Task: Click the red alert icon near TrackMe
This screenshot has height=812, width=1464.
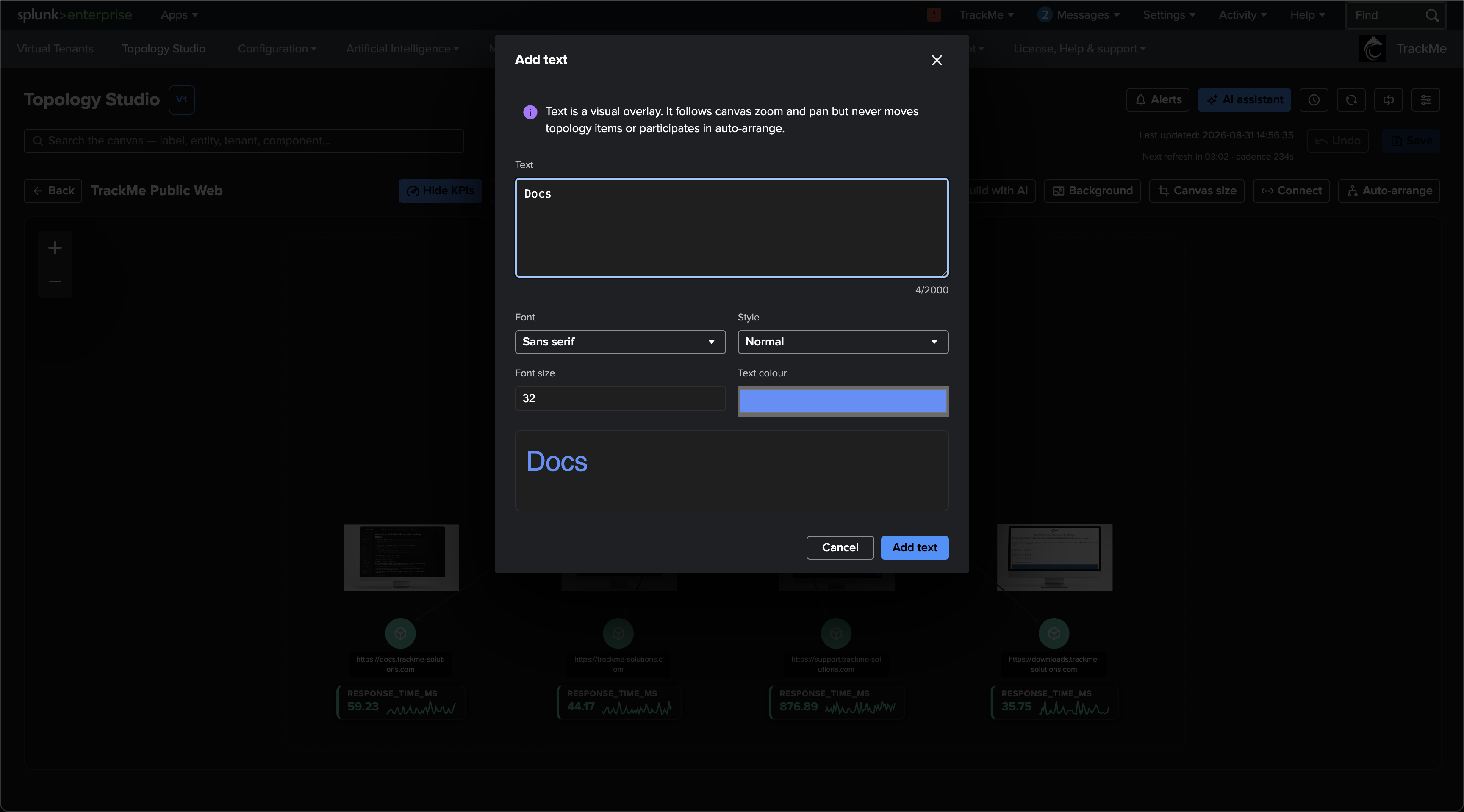Action: [934, 15]
